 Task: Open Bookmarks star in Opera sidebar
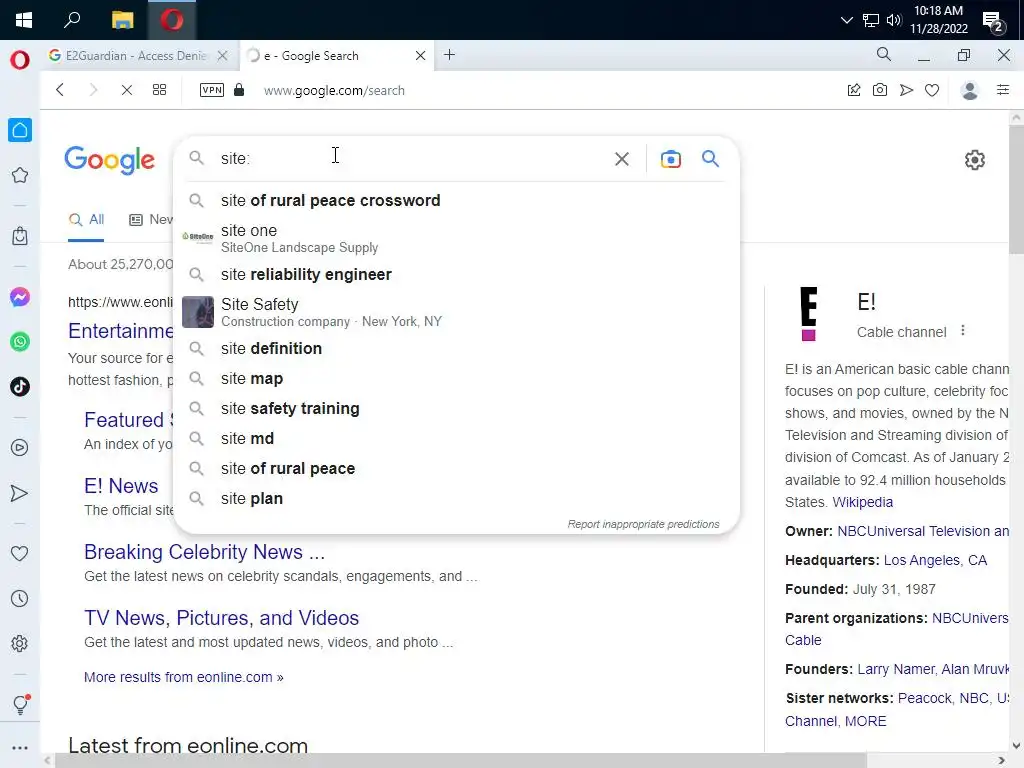click(x=20, y=175)
